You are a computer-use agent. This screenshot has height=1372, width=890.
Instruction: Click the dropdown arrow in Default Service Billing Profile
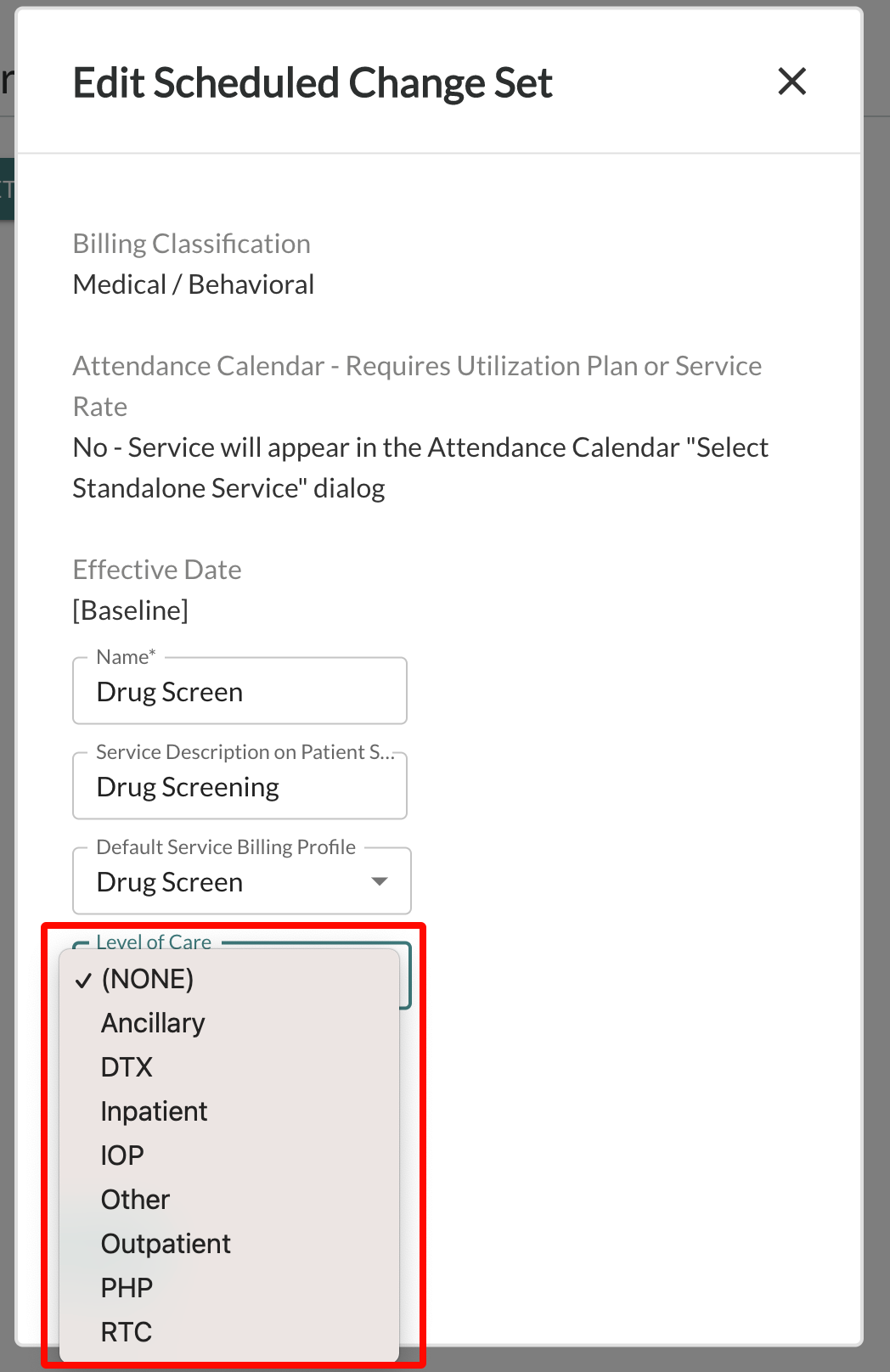pyautogui.click(x=380, y=881)
